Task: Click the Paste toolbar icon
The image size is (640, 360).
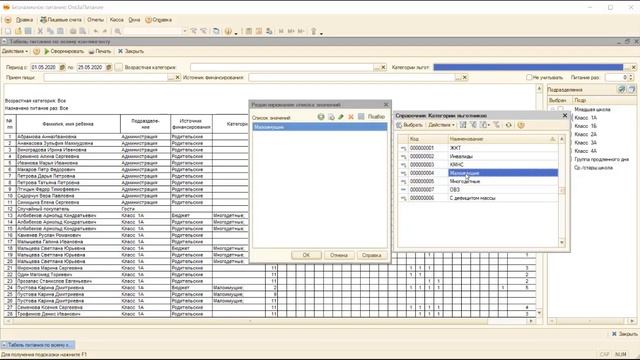Action: pos(60,31)
